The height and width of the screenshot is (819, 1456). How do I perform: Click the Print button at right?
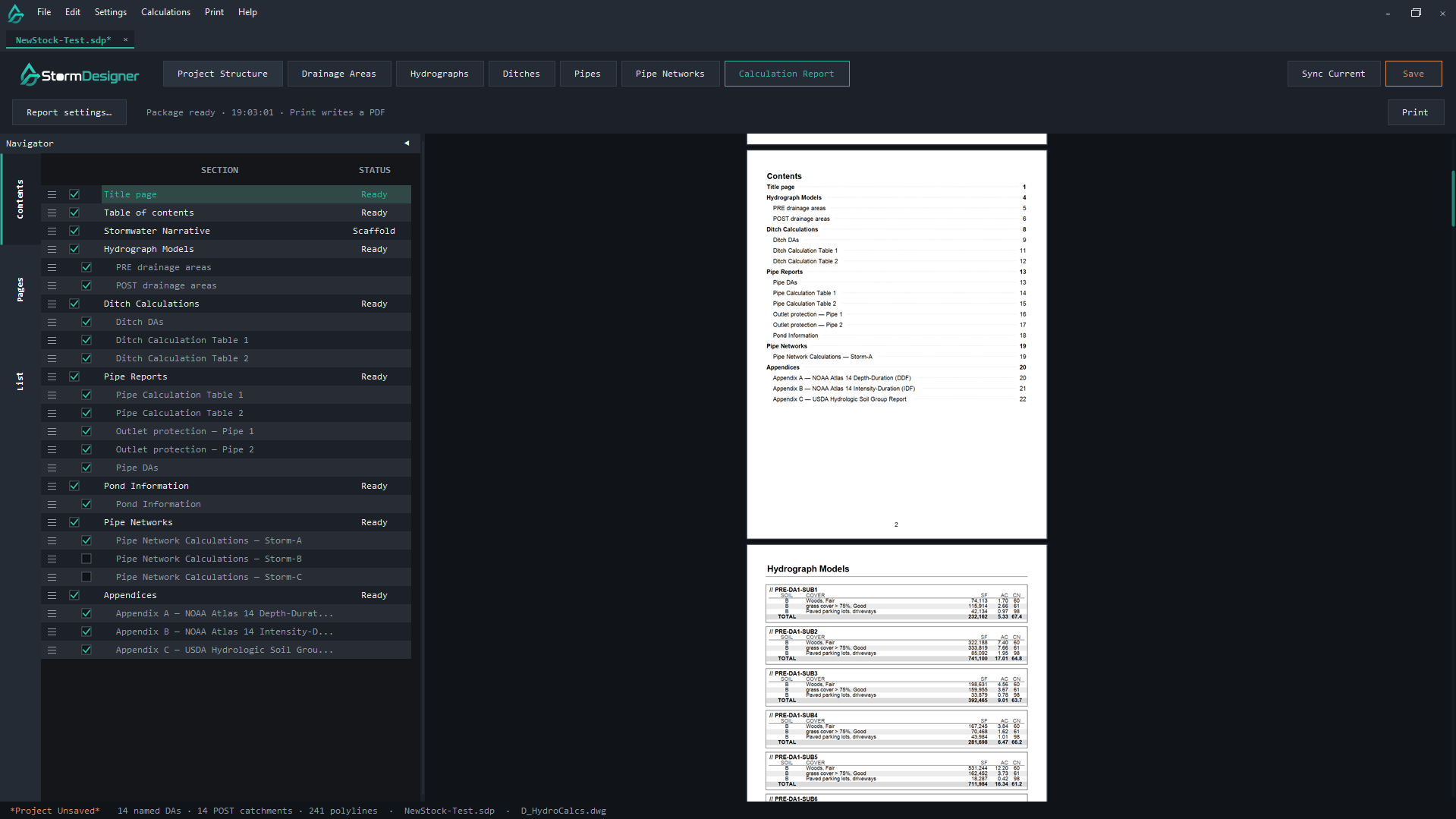click(x=1415, y=112)
